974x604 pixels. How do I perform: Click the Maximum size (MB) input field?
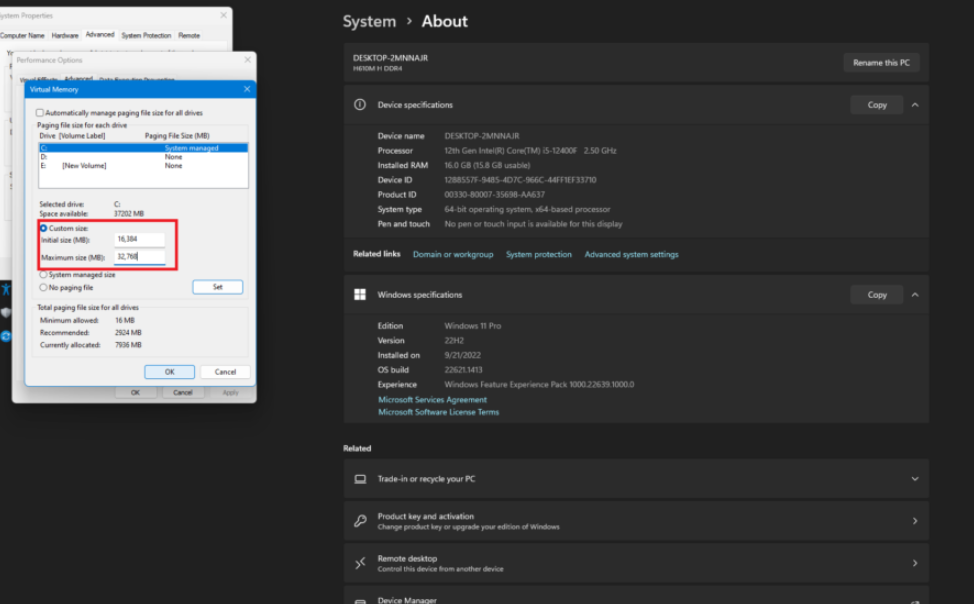pyautogui.click(x=139, y=257)
